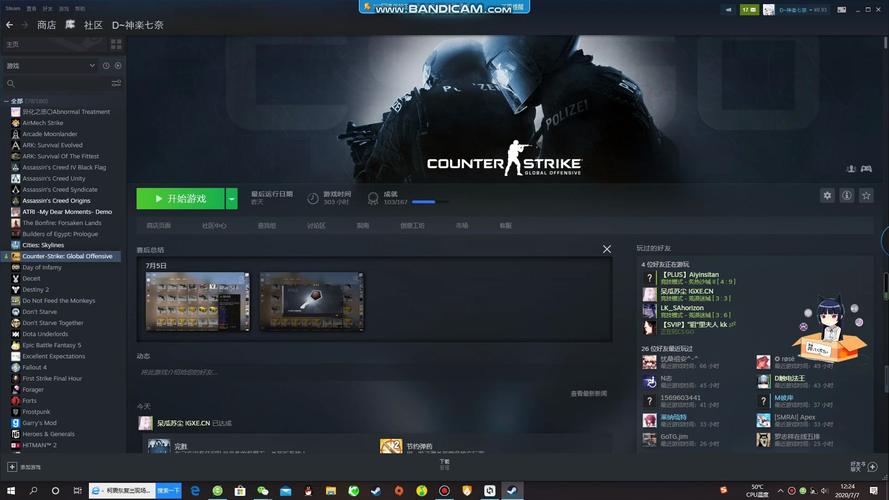Open the first July 5 screenshot thumbnail
Image resolution: width=889 pixels, height=500 pixels.
click(197, 302)
